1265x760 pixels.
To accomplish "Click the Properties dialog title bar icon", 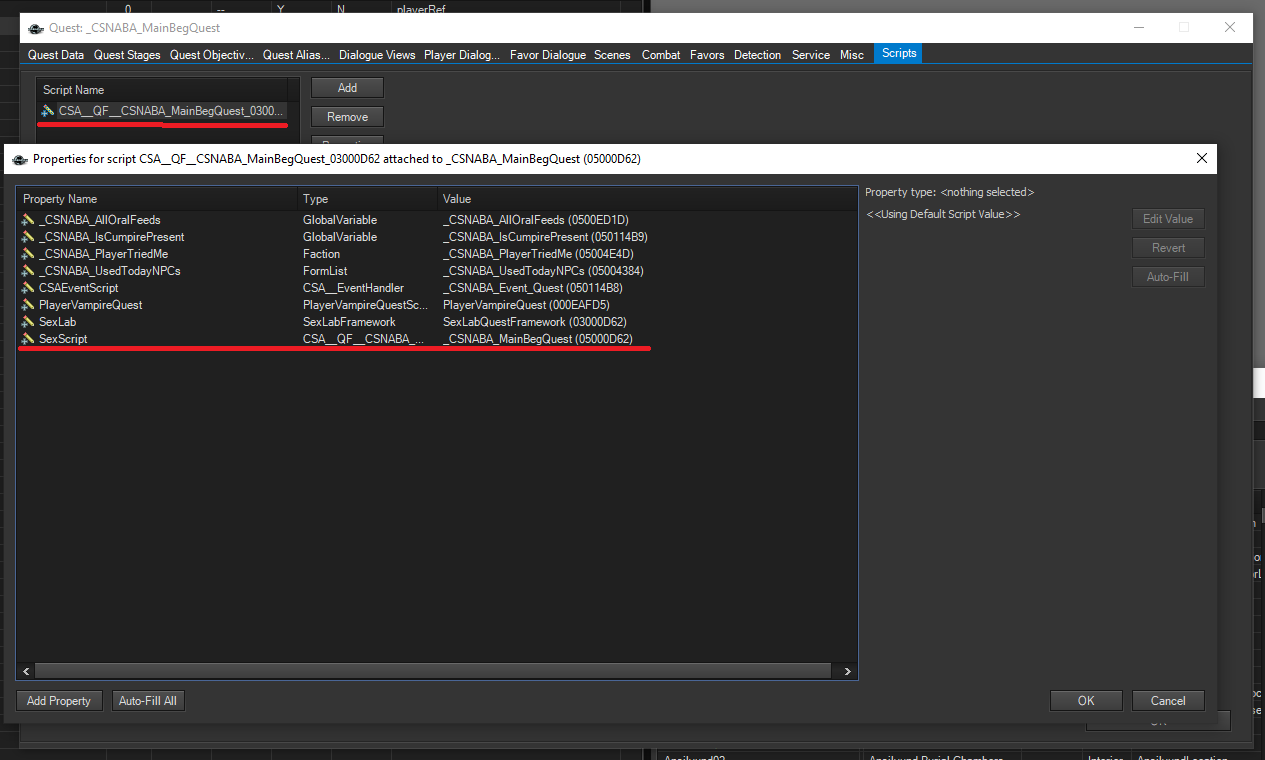I will pyautogui.click(x=20, y=158).
